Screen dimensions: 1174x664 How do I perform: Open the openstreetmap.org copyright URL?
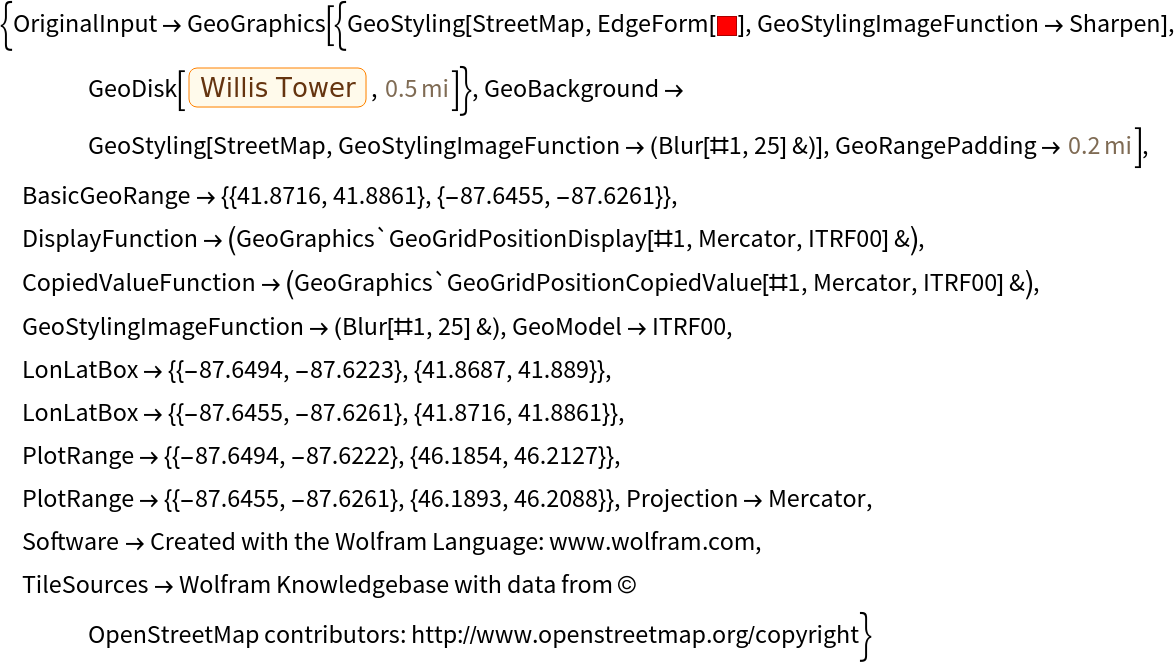pos(635,634)
